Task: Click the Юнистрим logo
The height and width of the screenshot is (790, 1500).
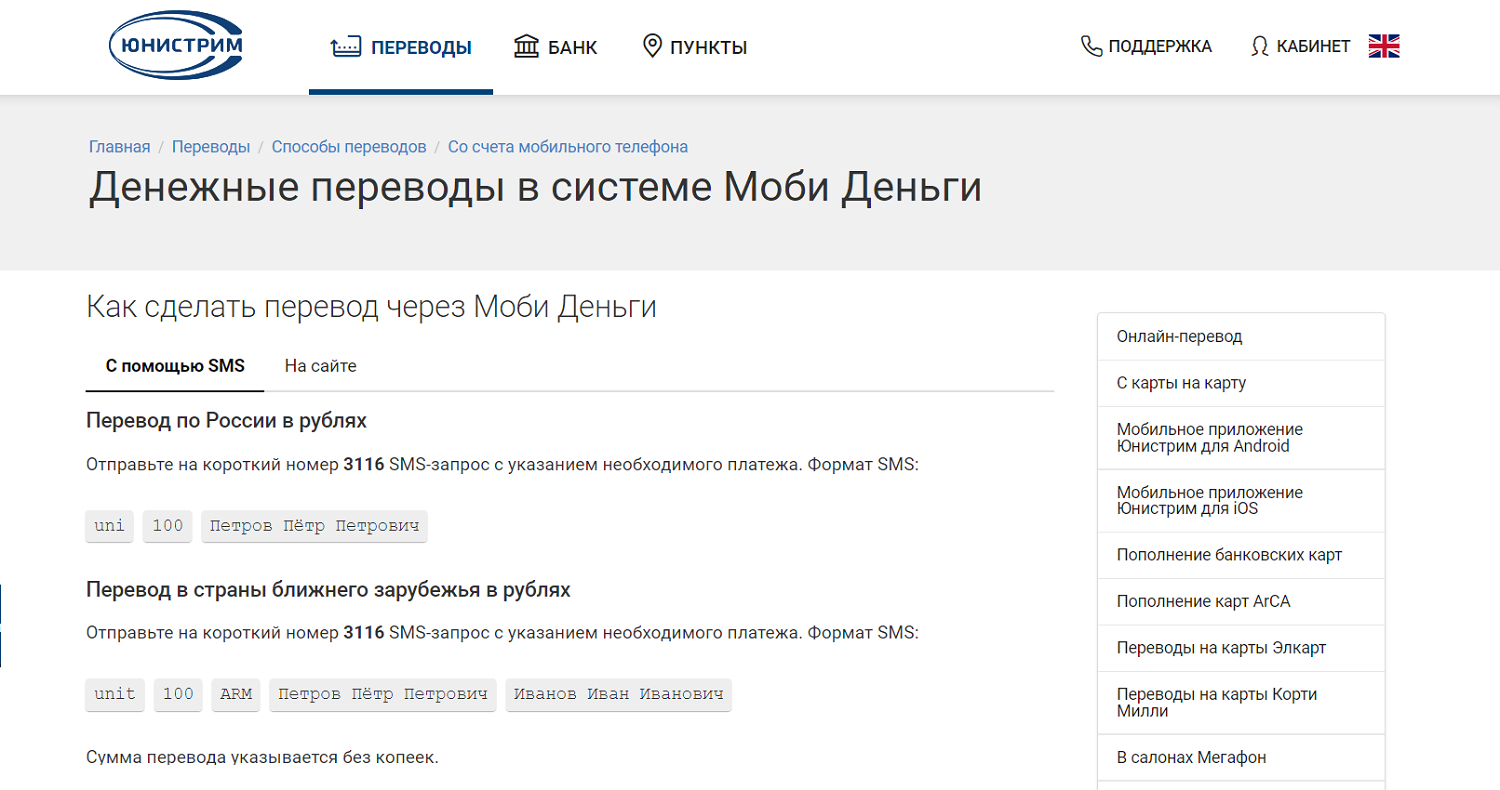Action: pos(176,43)
